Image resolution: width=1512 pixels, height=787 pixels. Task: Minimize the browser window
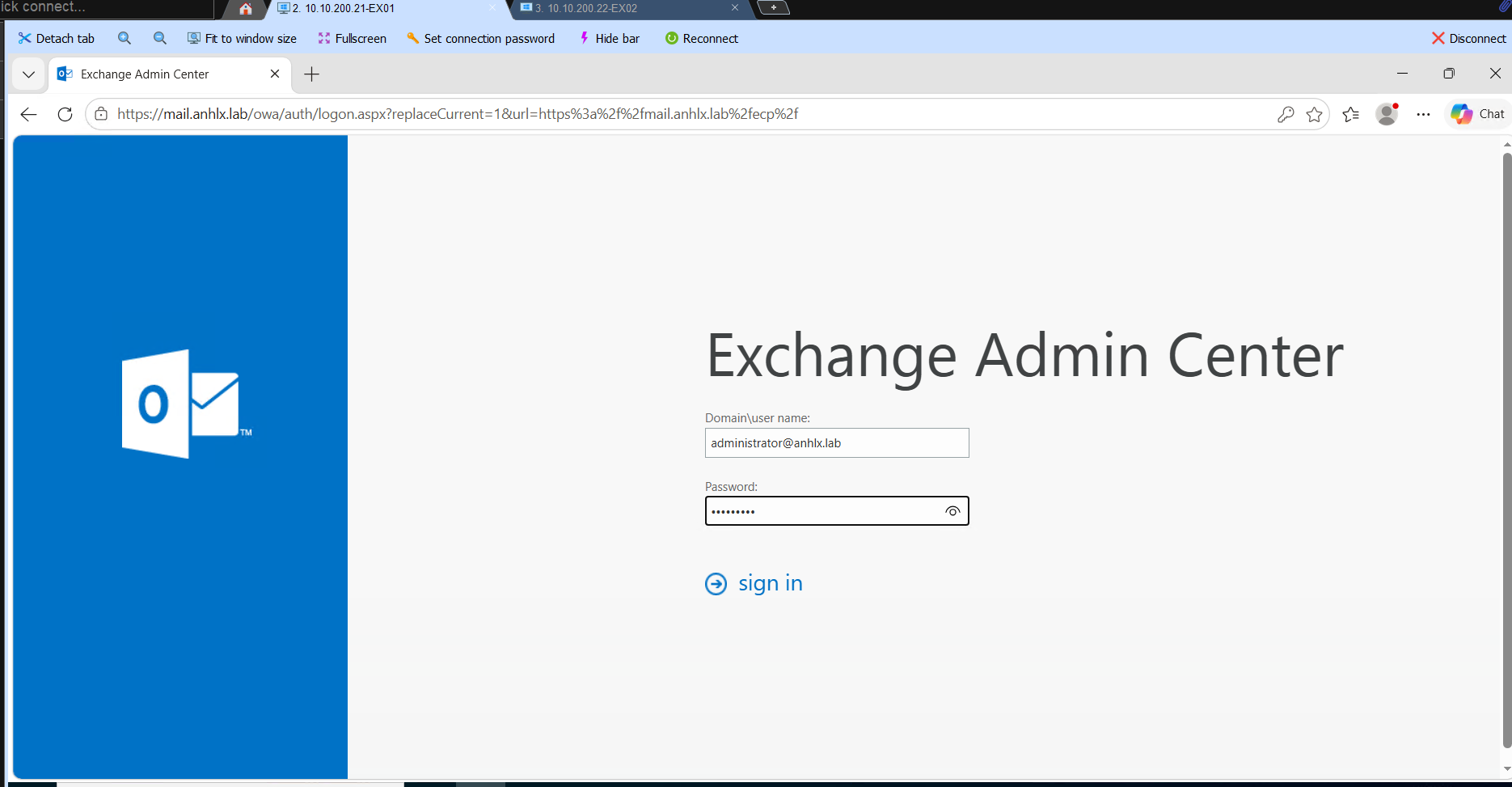point(1403,74)
